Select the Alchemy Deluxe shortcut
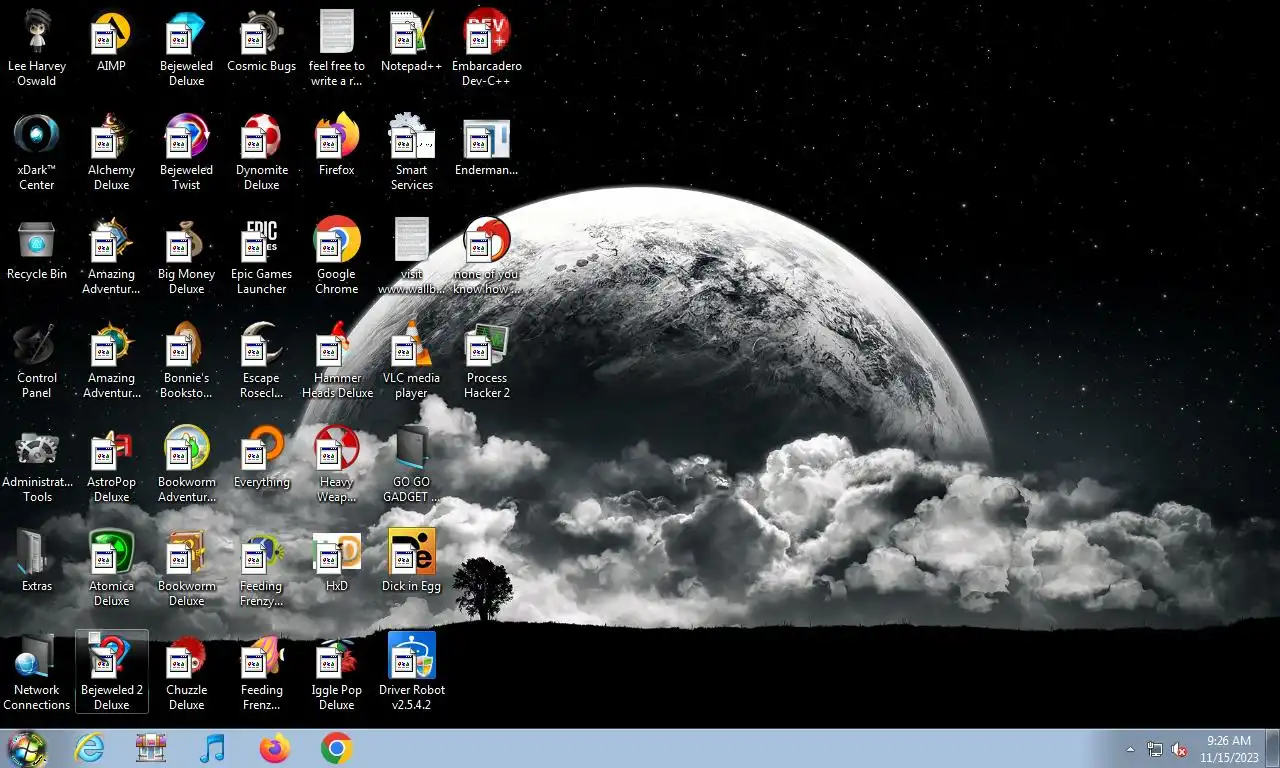 tap(111, 152)
